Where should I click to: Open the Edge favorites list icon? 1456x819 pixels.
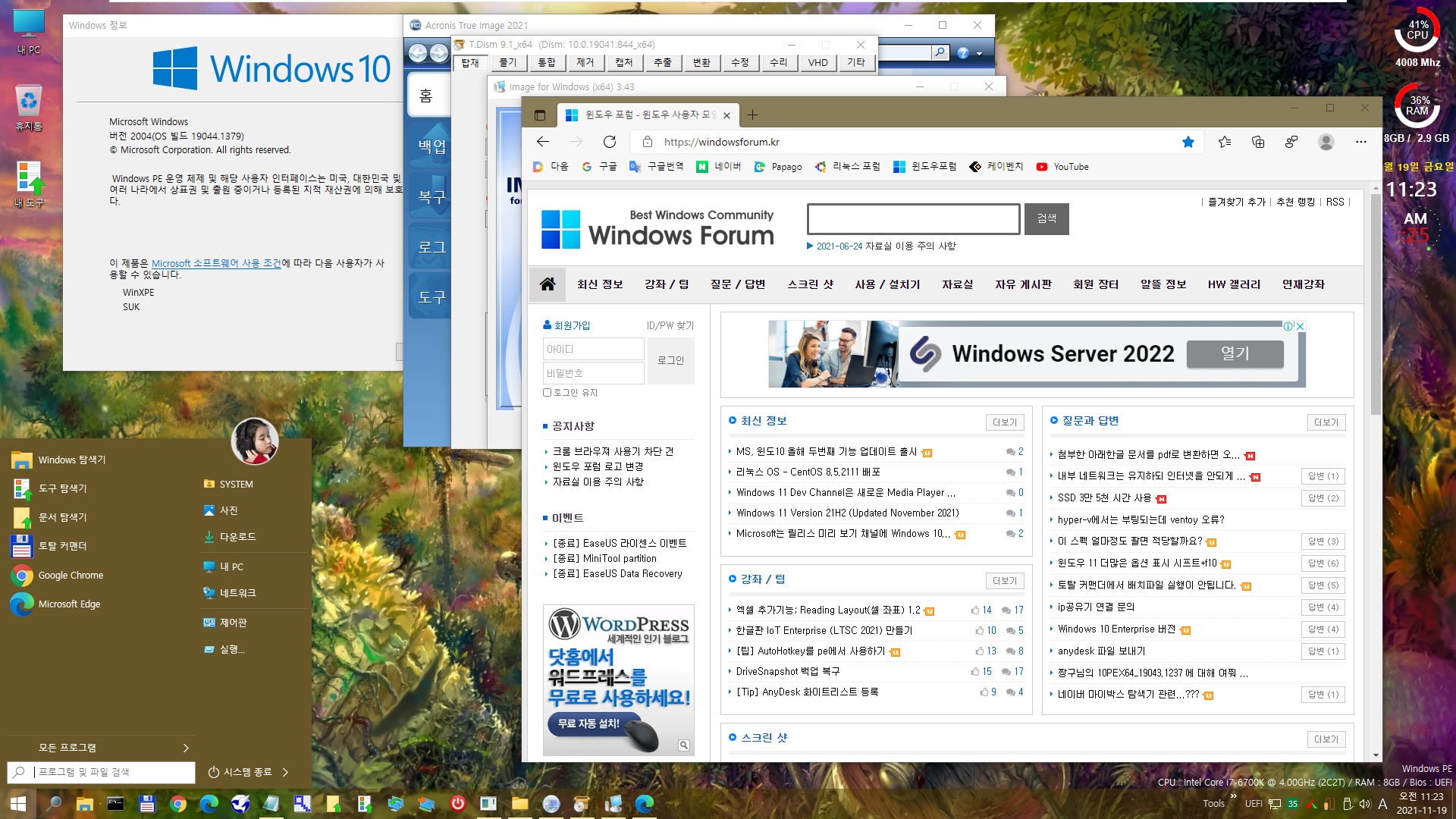[x=1225, y=142]
